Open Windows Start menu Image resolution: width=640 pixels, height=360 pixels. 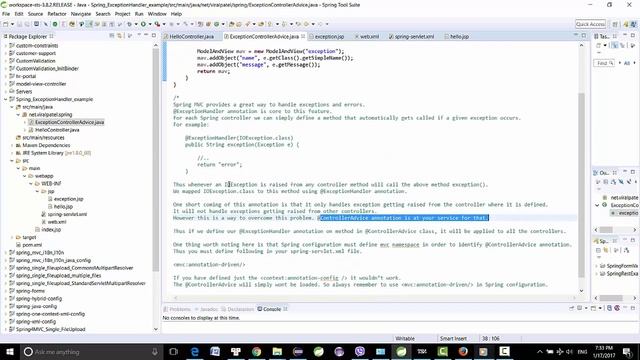click(9, 351)
